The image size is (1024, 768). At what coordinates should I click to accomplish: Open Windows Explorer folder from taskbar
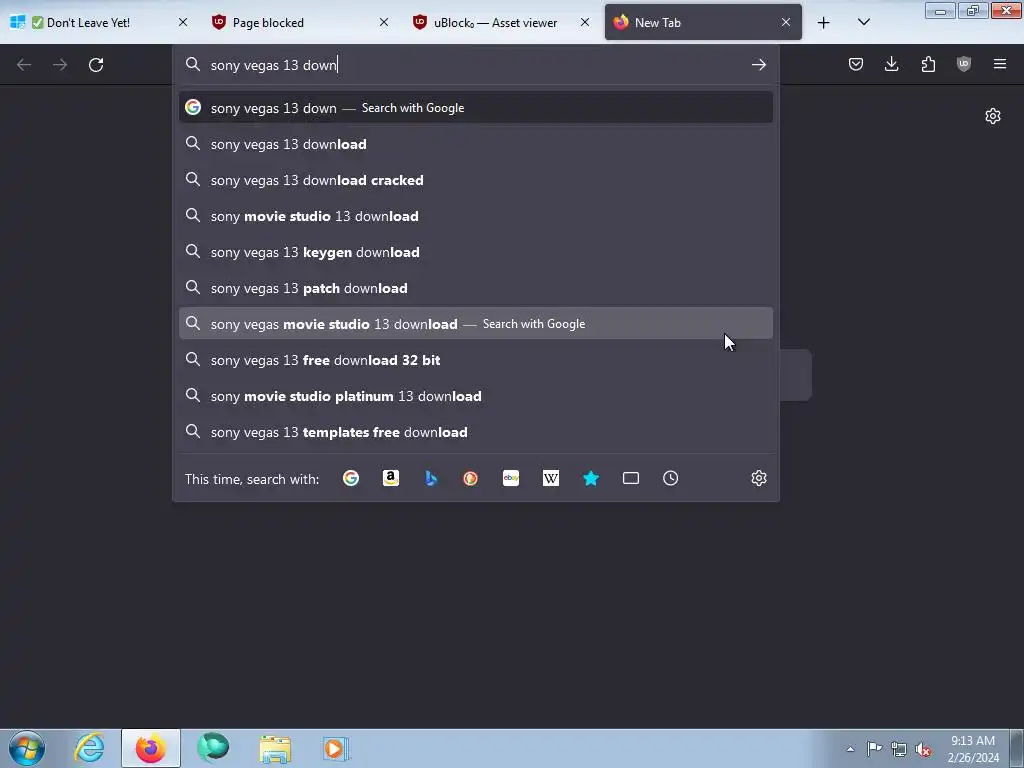coord(275,748)
